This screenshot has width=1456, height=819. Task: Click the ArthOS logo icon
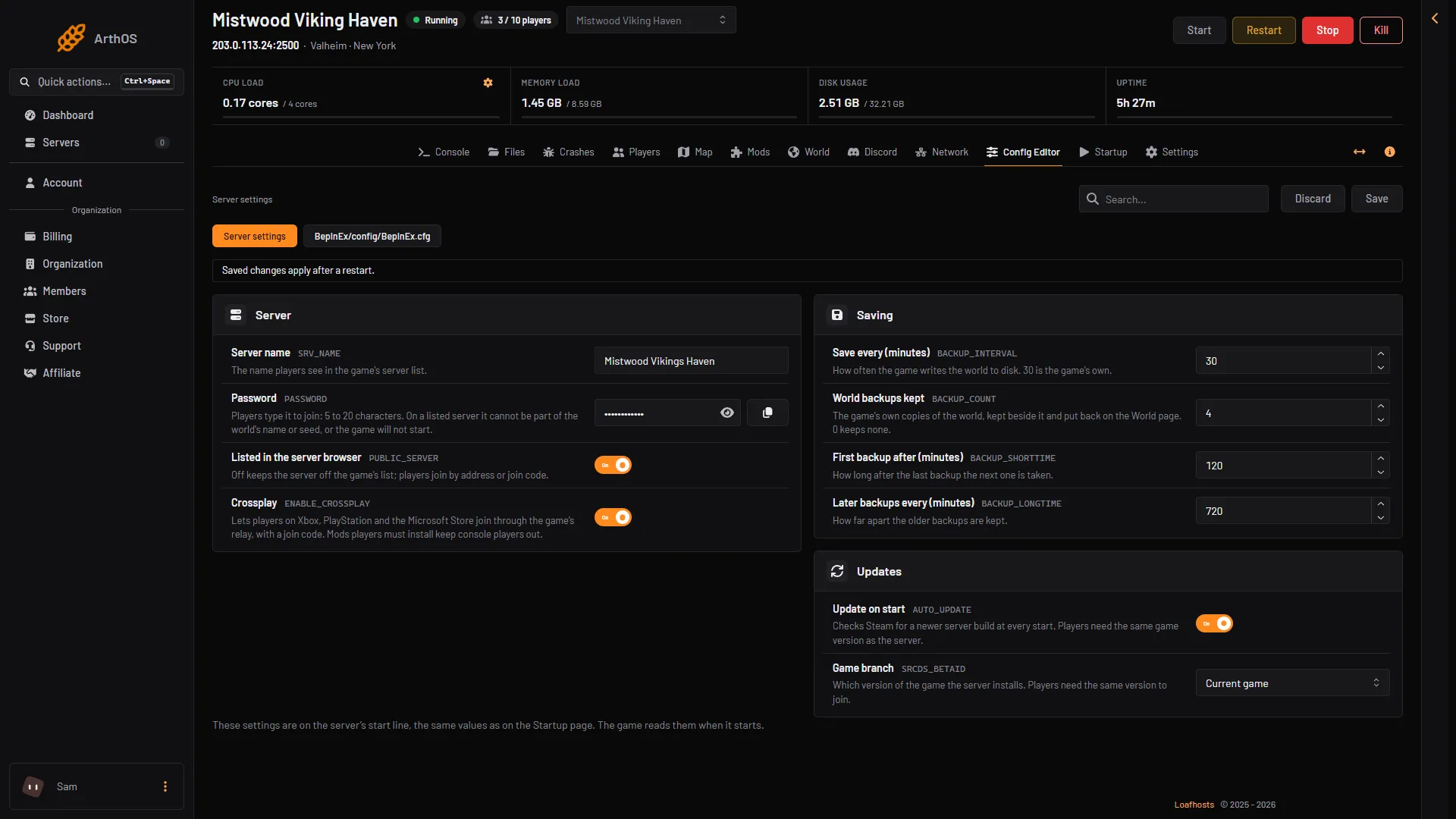coord(71,38)
